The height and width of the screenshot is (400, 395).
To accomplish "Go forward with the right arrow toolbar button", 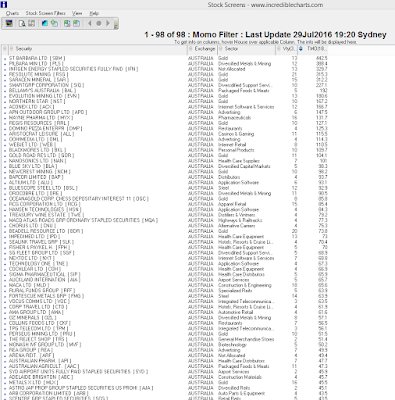I will tap(108, 23).
